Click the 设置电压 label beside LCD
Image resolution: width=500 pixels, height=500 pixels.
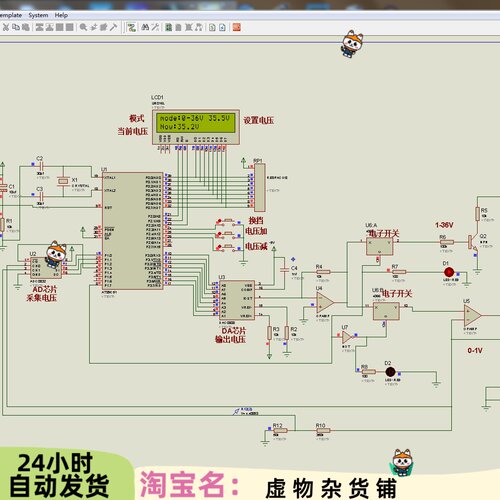coord(258,120)
